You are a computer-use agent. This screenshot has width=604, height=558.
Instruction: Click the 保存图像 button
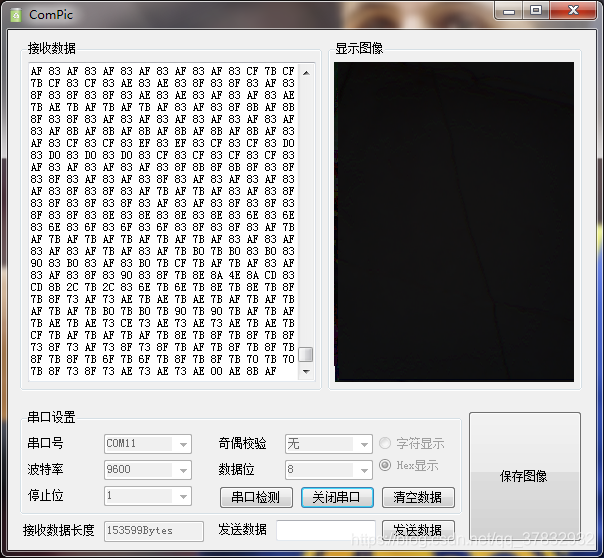(525, 476)
